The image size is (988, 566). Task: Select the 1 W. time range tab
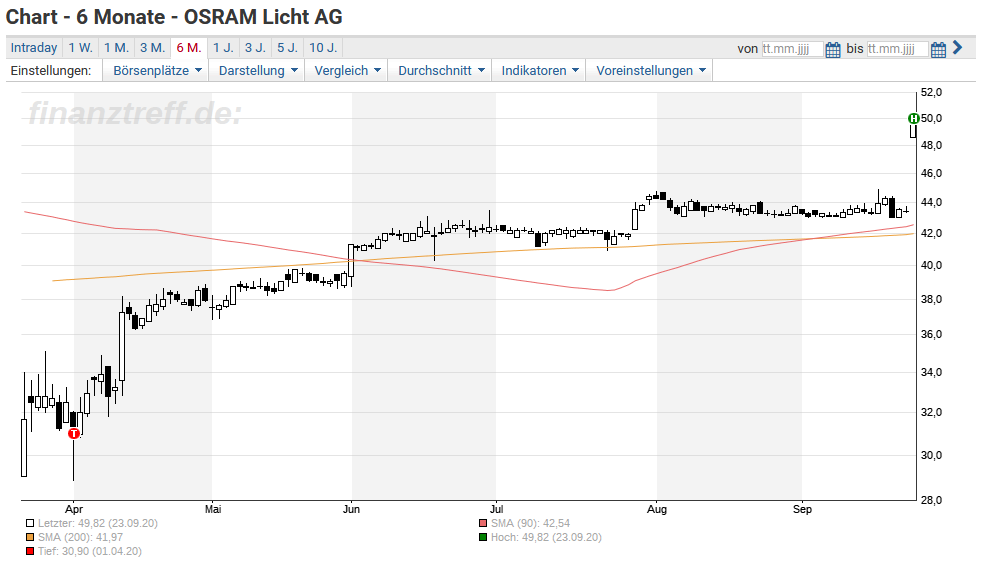click(x=81, y=48)
